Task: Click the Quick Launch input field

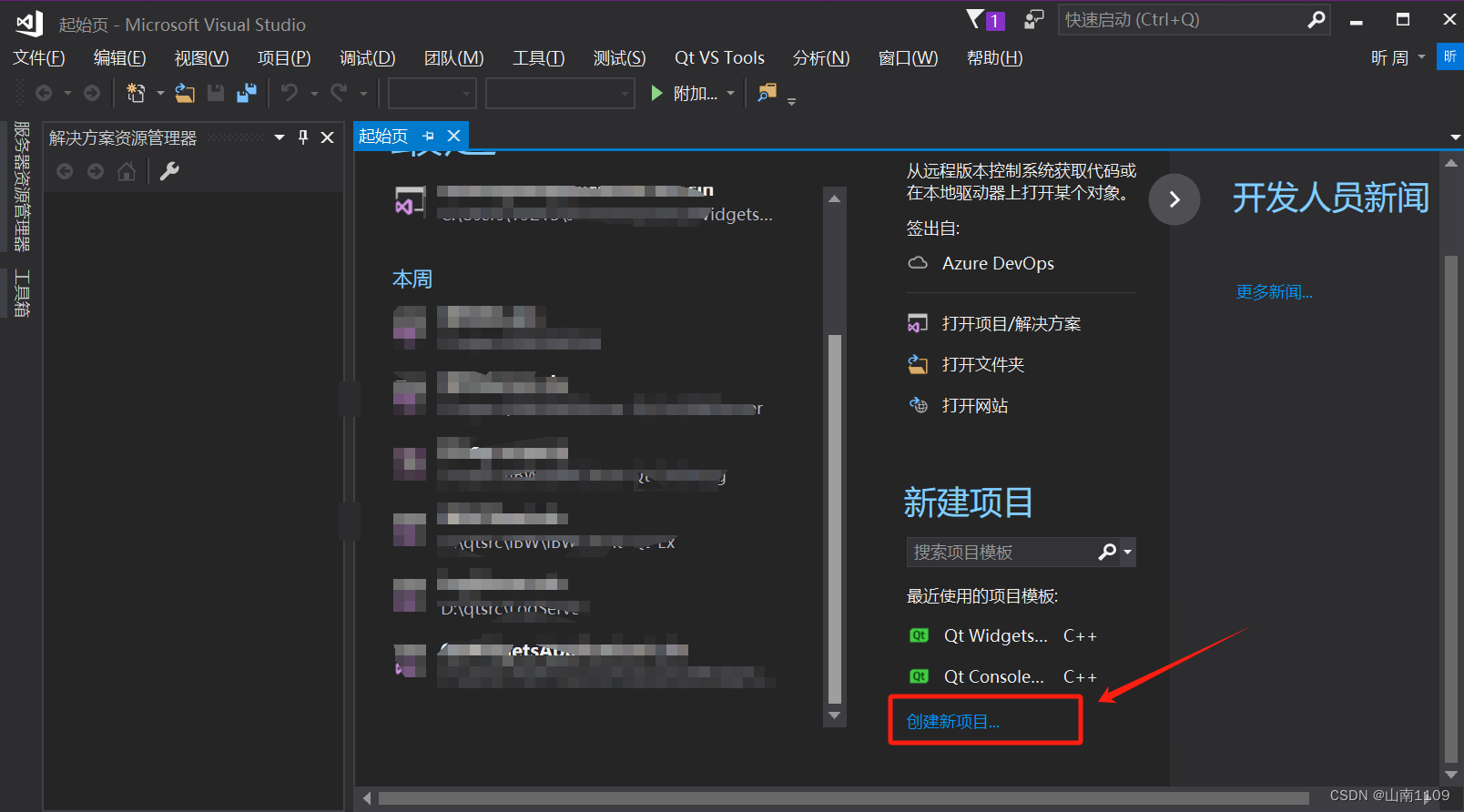Action: point(1182,19)
